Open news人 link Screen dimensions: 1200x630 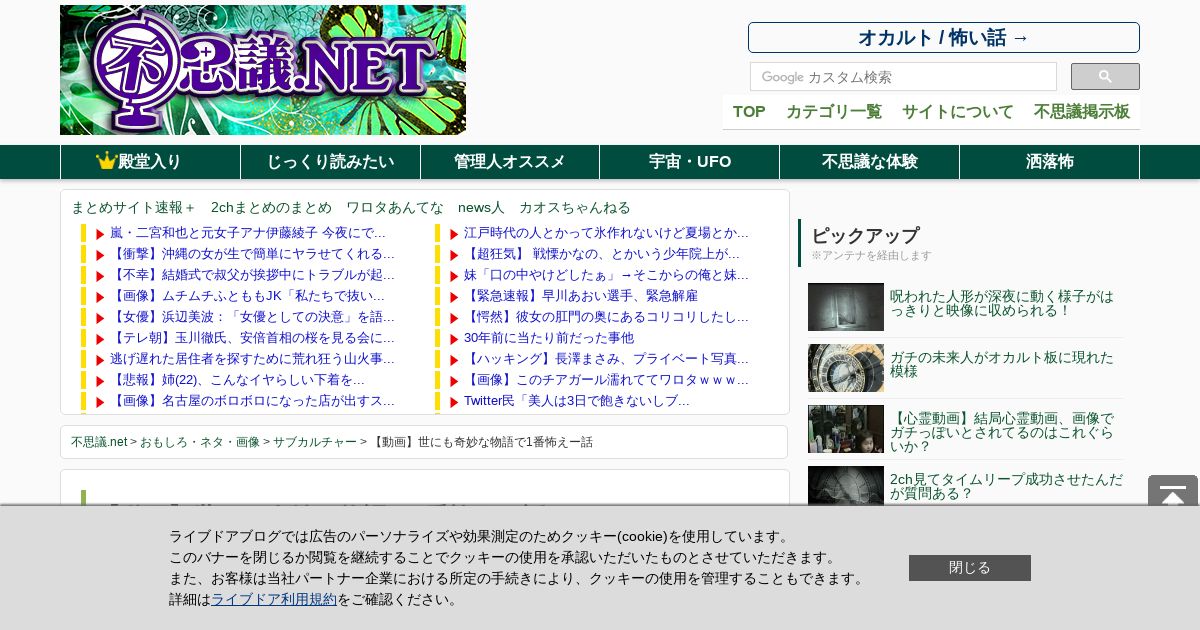[x=481, y=207]
